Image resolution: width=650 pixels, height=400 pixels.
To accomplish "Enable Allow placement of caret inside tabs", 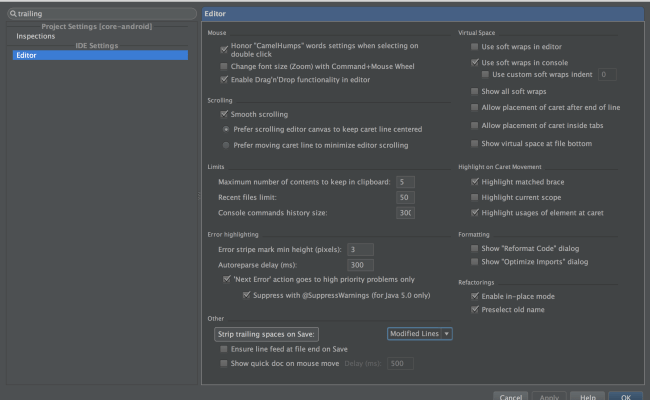I will pos(474,125).
